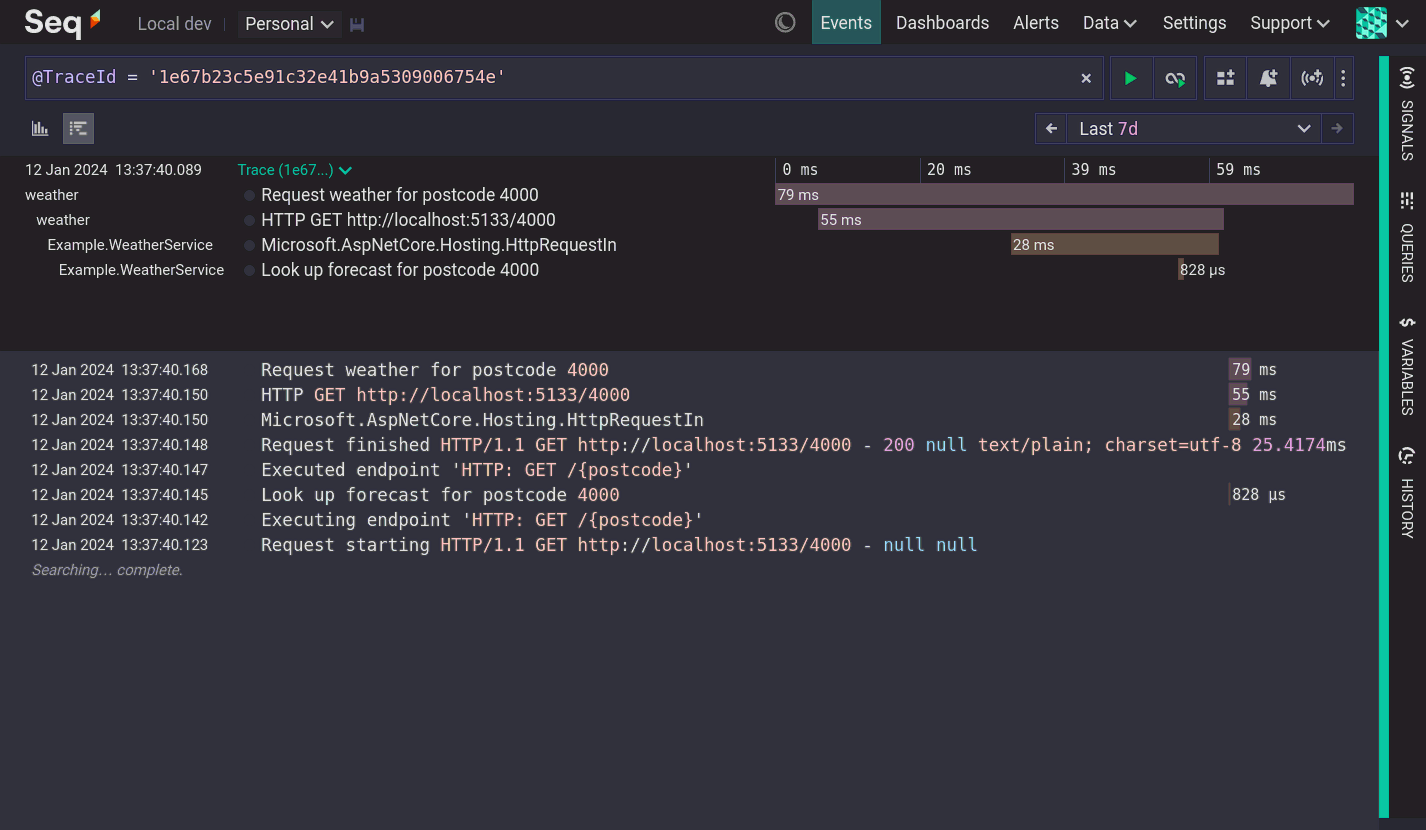Open the History side panel
This screenshot has height=830, width=1426.
click(1407, 493)
